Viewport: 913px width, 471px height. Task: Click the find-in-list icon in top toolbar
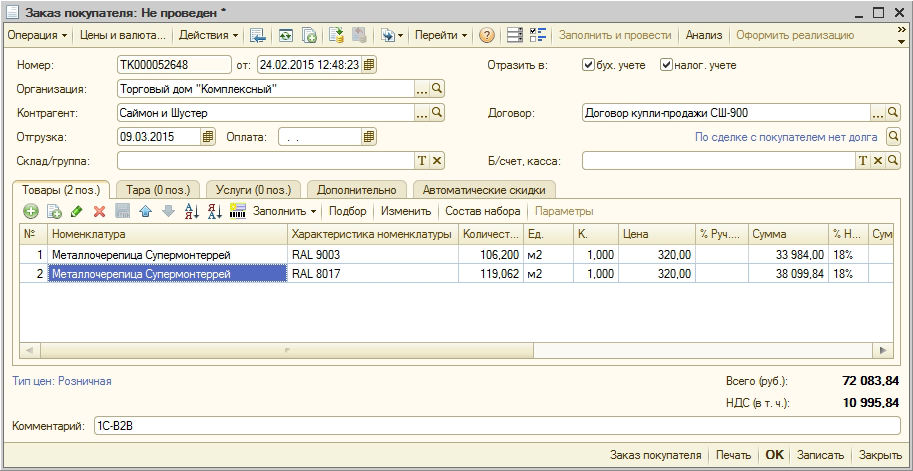[x=257, y=36]
